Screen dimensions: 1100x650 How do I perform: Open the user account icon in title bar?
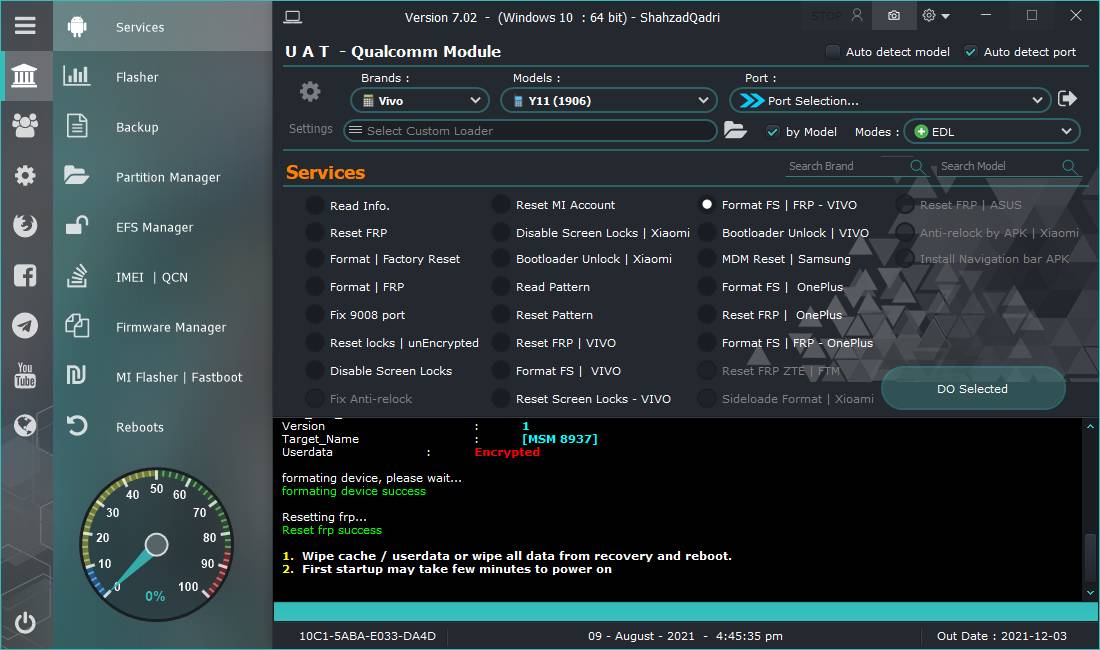[x=857, y=15]
